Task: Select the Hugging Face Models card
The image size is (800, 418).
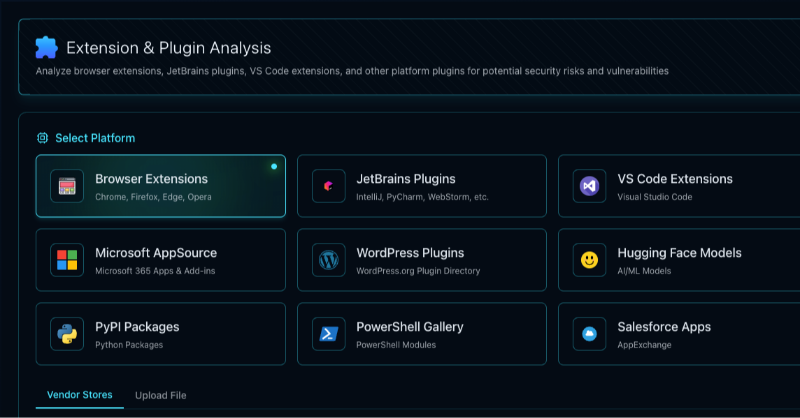Action: tap(679, 260)
